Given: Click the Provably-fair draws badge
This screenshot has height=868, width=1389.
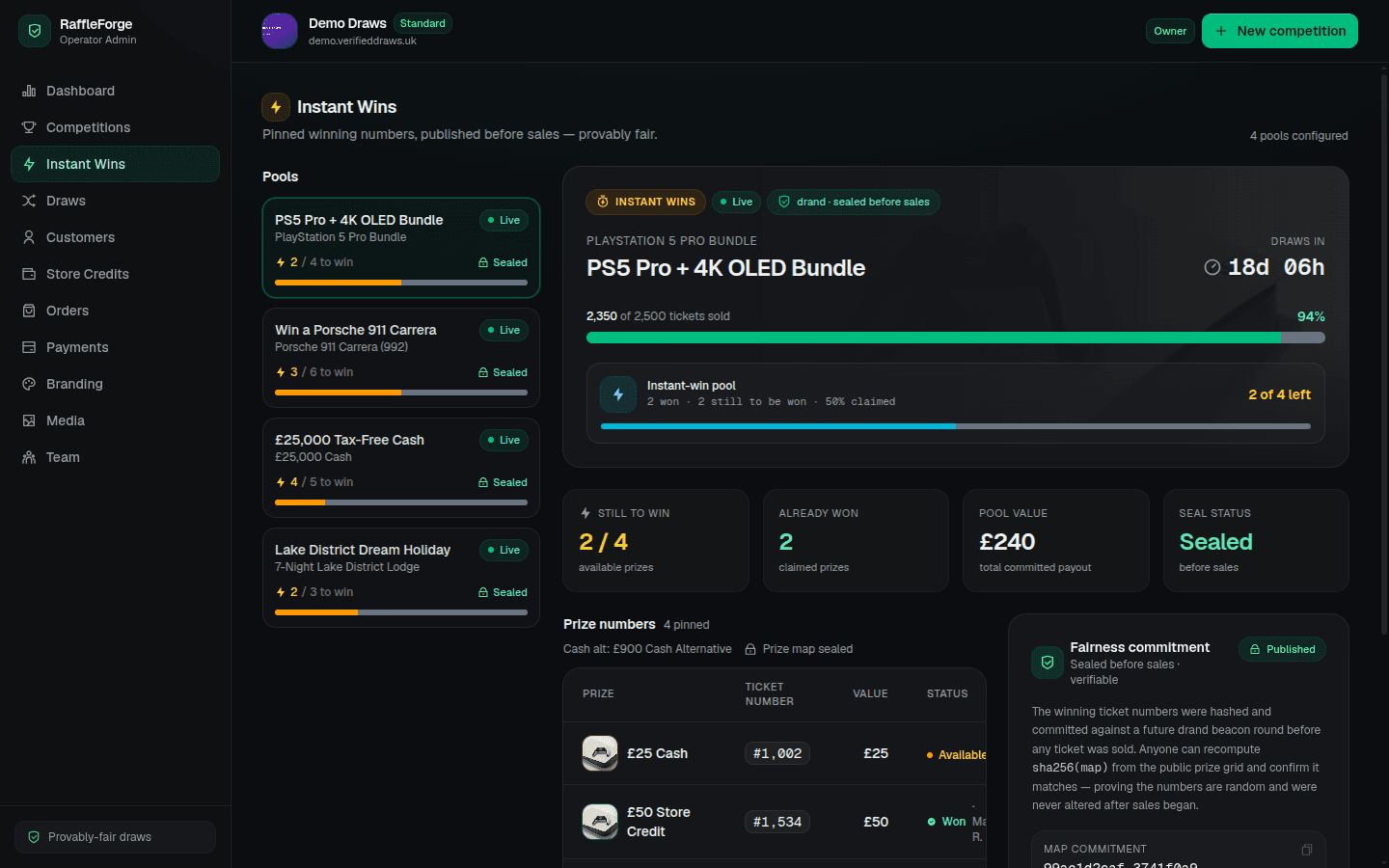Looking at the screenshot, I should [x=115, y=837].
